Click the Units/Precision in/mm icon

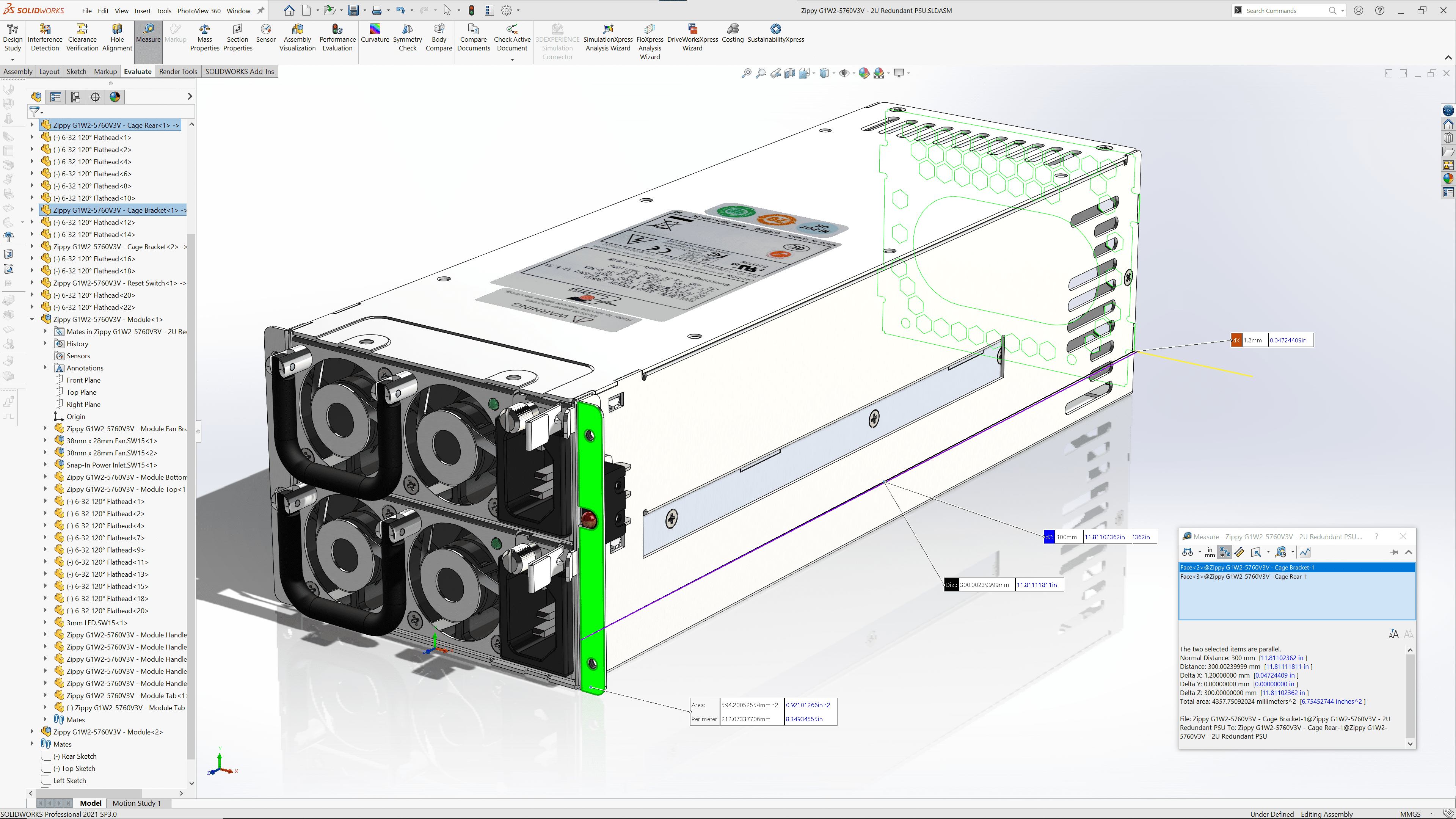[x=1210, y=552]
